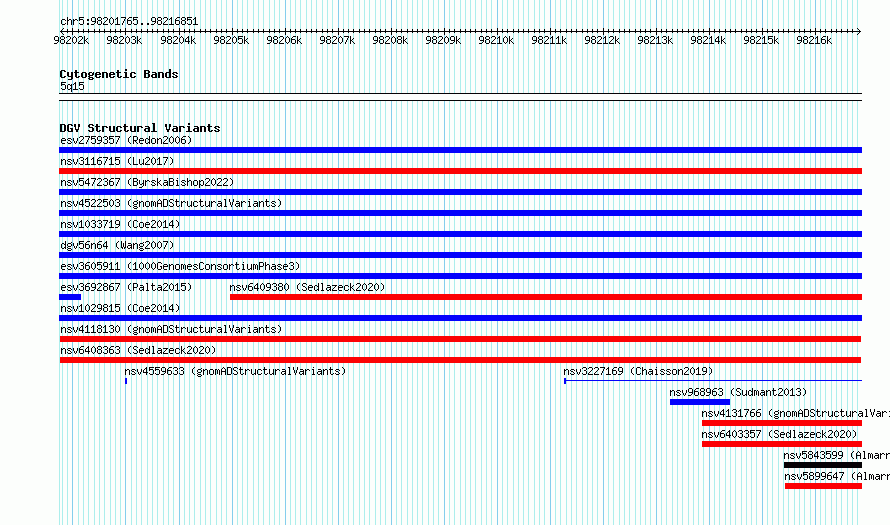Open esv3692867 (Palta2015) label

pyautogui.click(x=126, y=287)
